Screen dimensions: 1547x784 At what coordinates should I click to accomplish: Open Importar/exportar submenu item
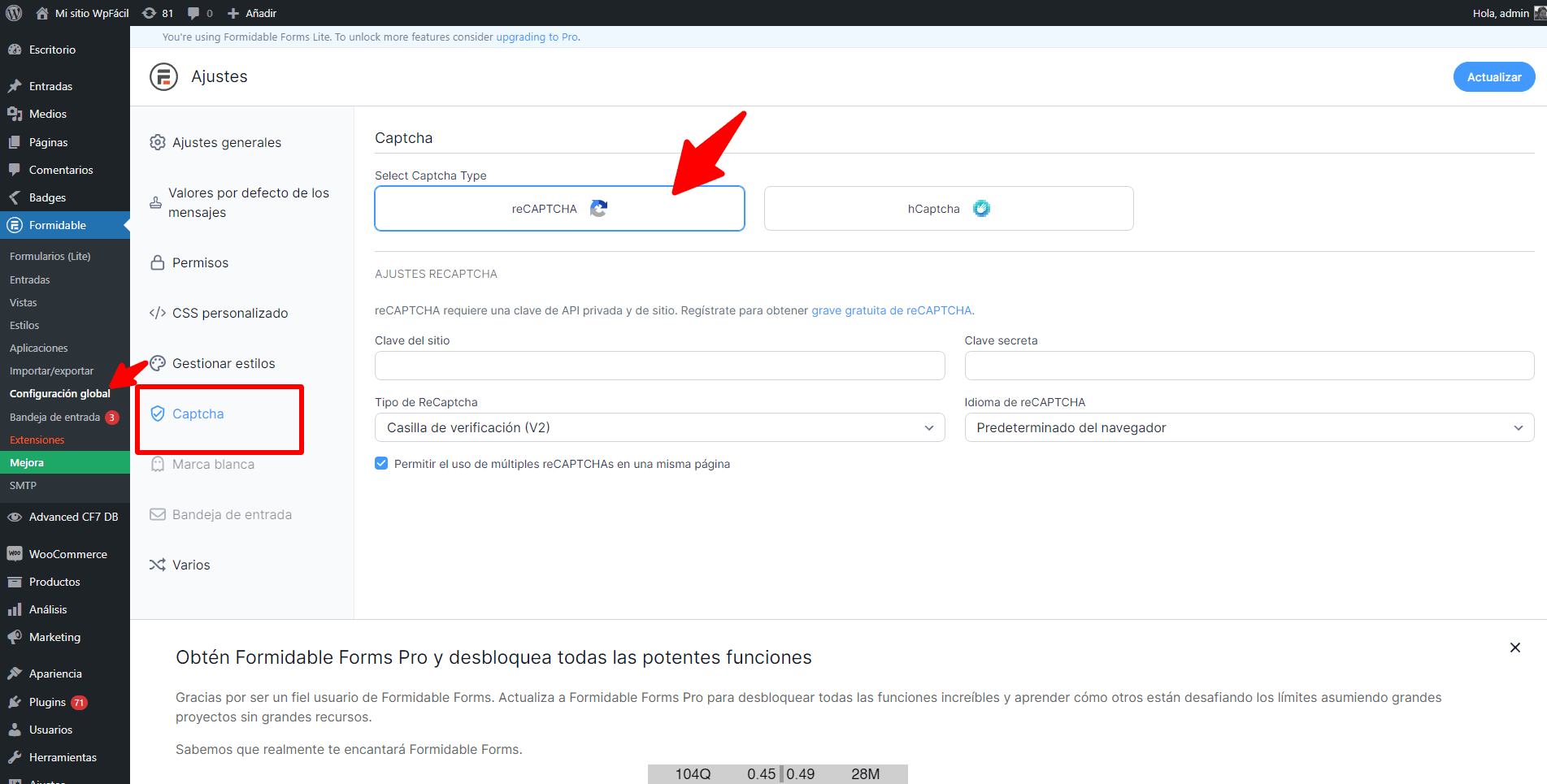(x=52, y=370)
